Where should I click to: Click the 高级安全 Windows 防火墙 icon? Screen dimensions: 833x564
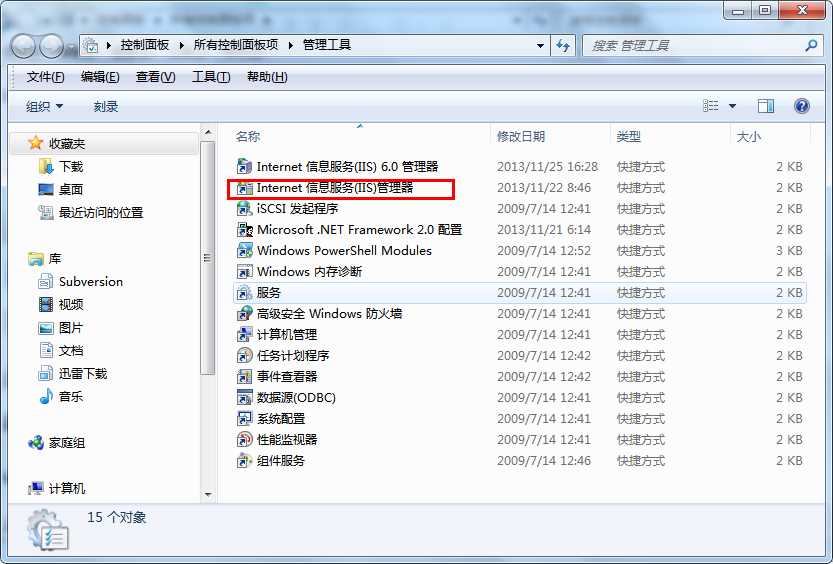point(244,313)
